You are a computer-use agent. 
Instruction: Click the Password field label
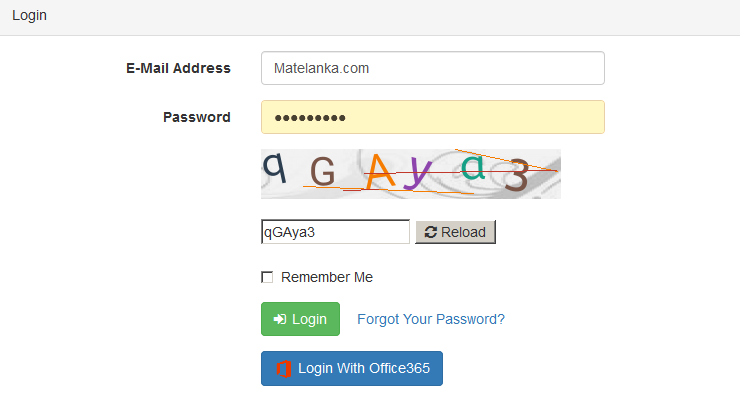click(197, 117)
